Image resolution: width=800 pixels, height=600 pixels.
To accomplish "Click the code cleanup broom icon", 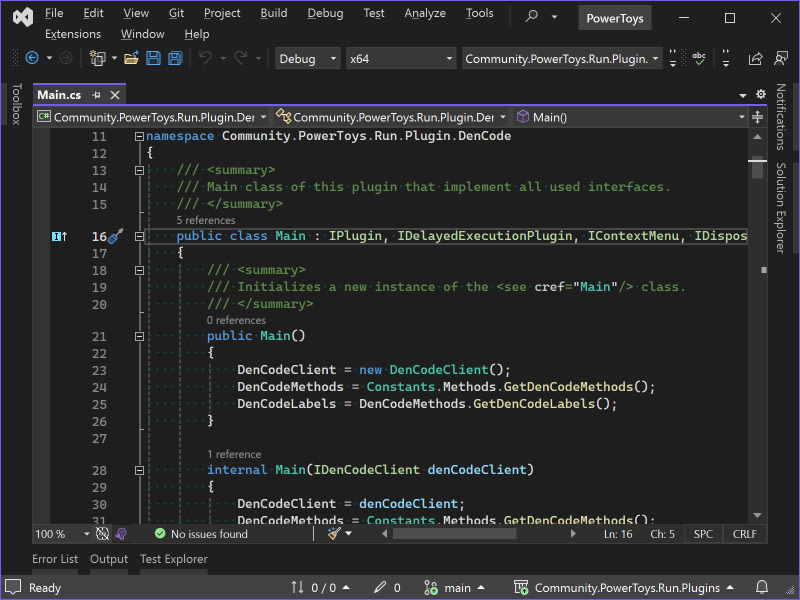I will [334, 534].
